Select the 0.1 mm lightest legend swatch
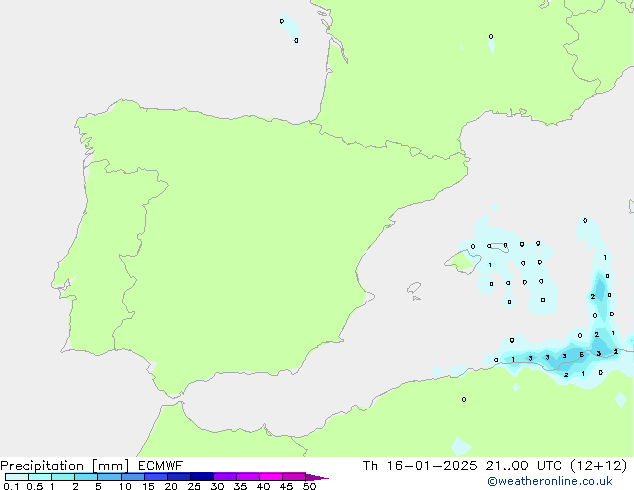The width and height of the screenshot is (634, 490). 16,477
